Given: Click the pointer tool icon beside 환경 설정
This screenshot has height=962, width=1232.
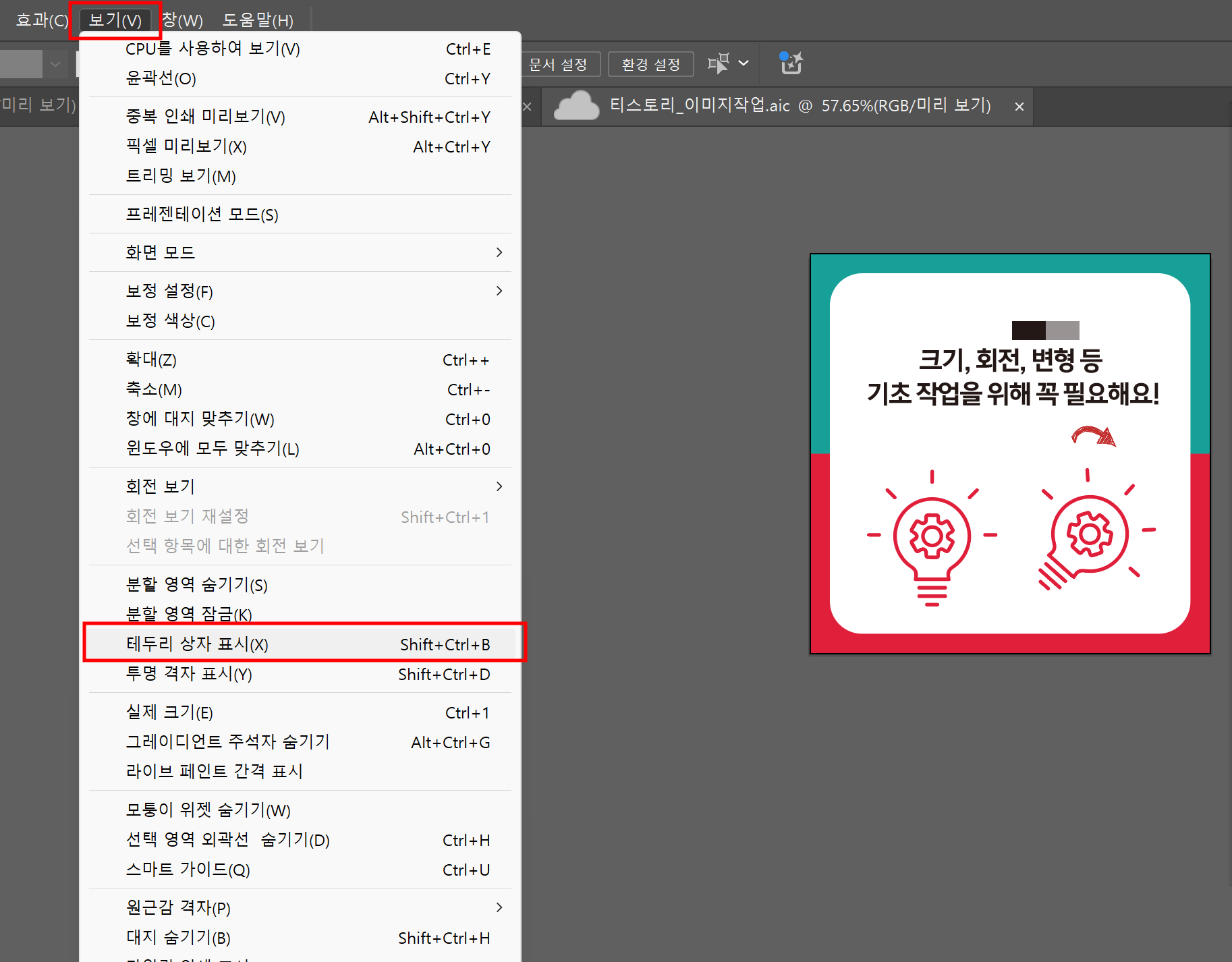Looking at the screenshot, I should [717, 63].
